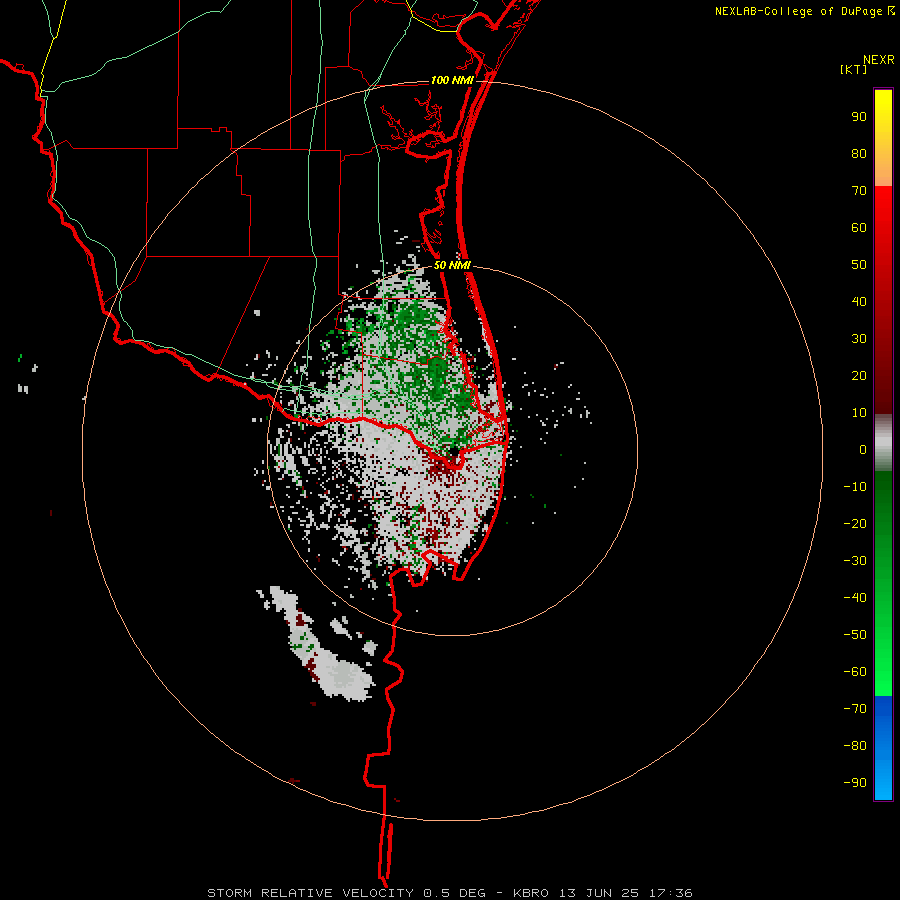Pick the blue segment of velocity color bar
Screen dimensions: 900x900
[883, 748]
